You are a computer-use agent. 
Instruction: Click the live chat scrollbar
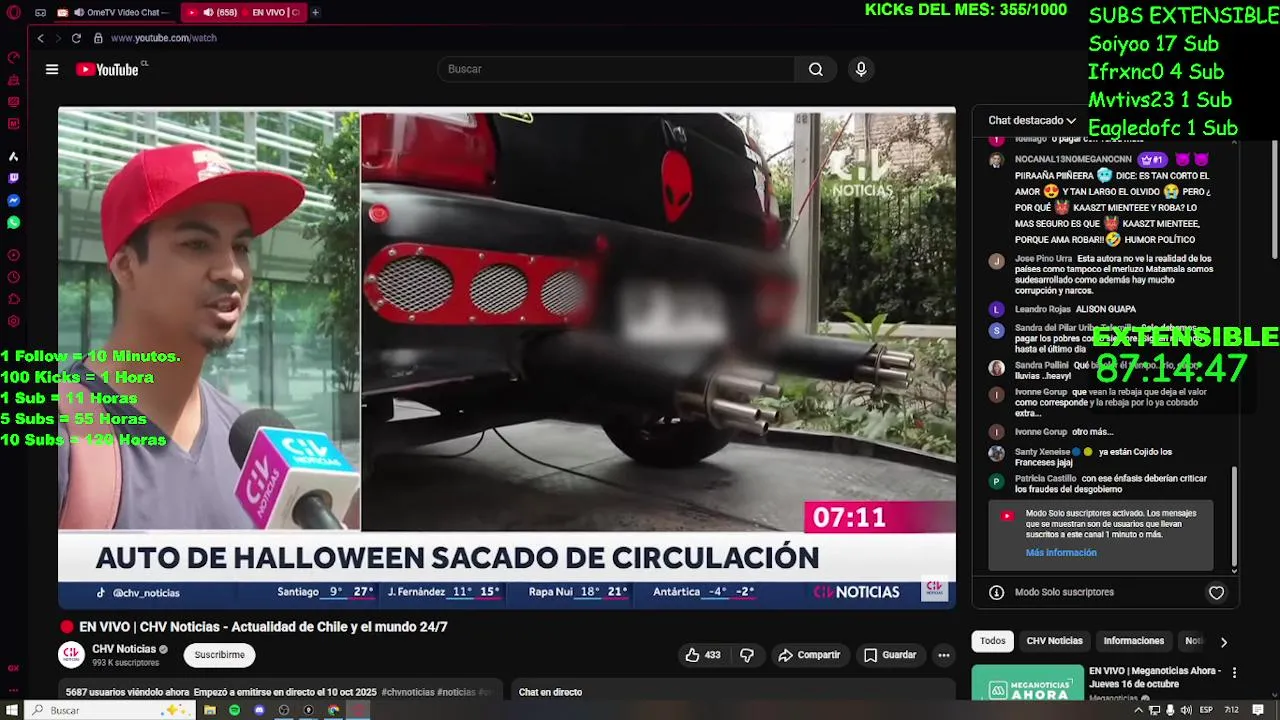1234,518
